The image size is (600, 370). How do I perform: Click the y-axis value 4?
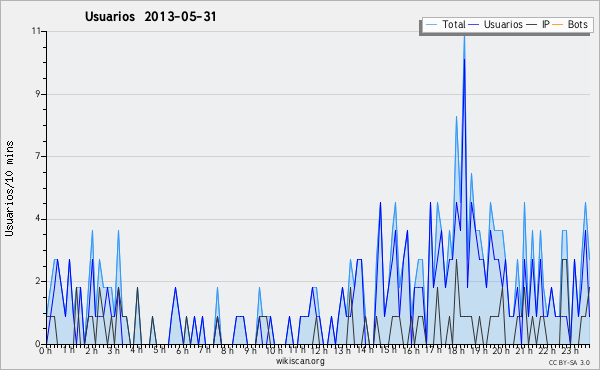click(x=38, y=219)
